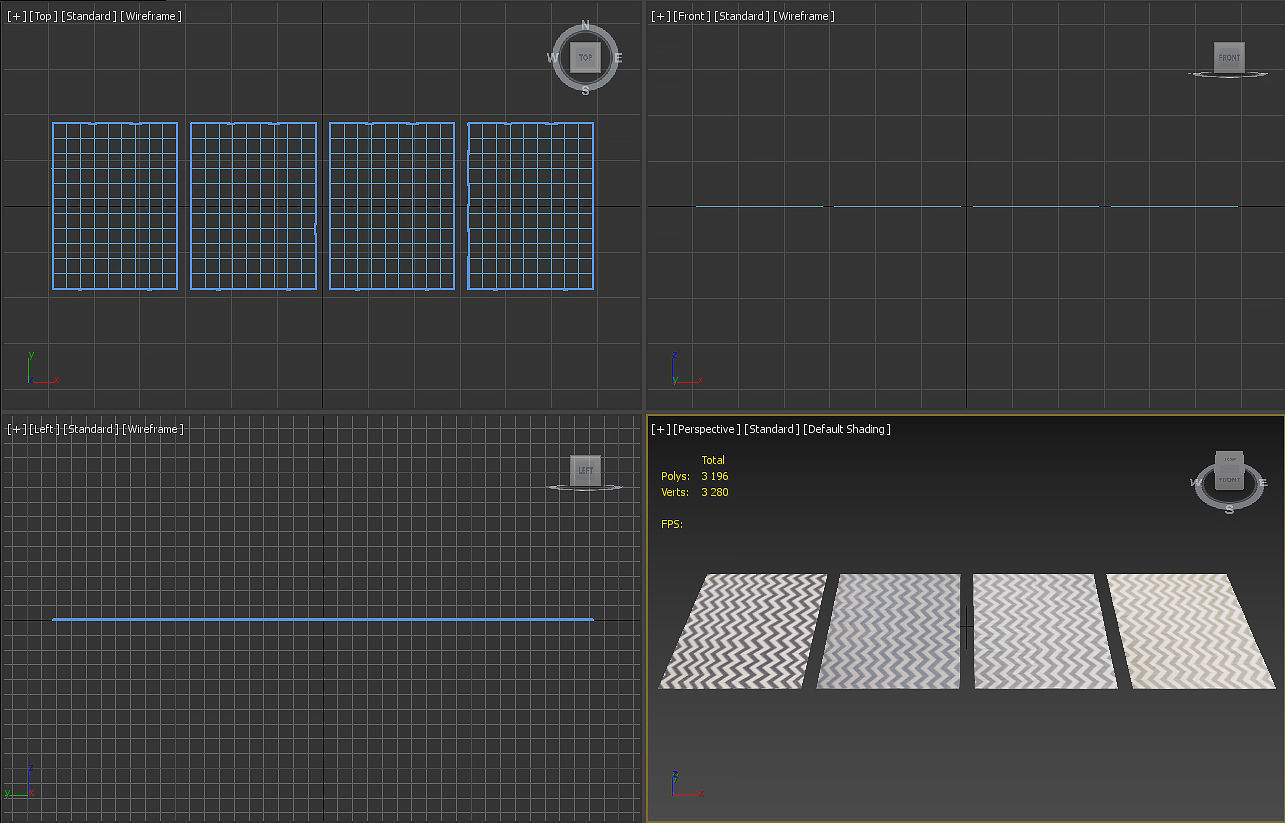
Task: Open the [+] general menu of the Perspective viewport
Action: [661, 429]
